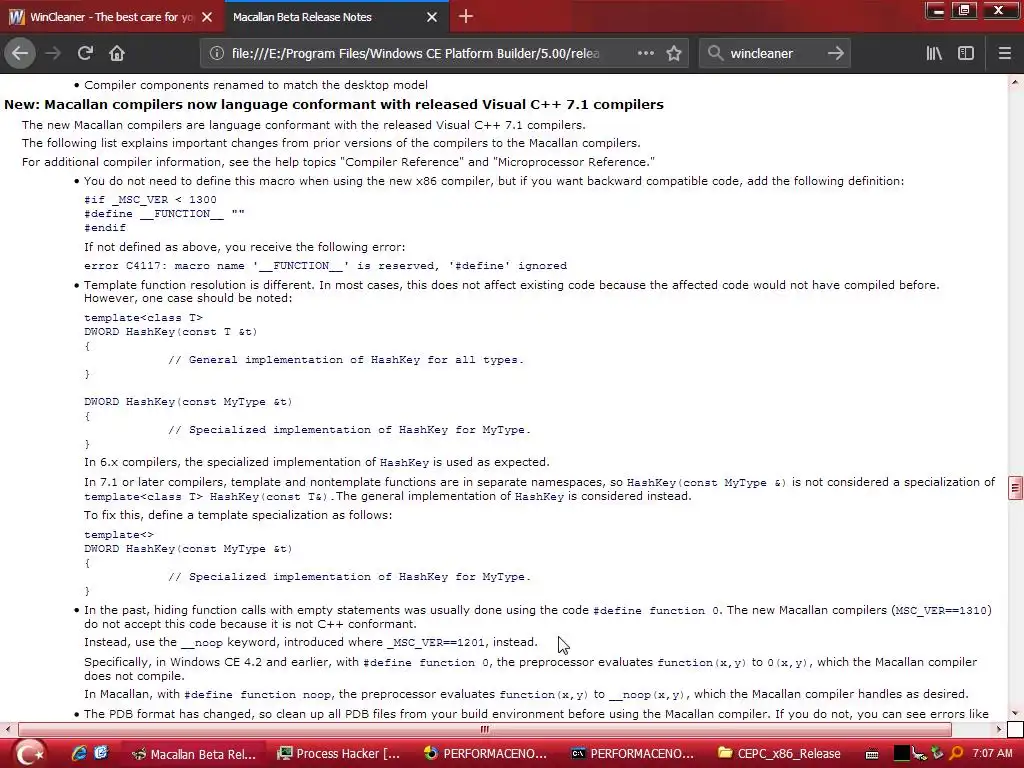Click 'If not defined as above' sentence

point(244,247)
